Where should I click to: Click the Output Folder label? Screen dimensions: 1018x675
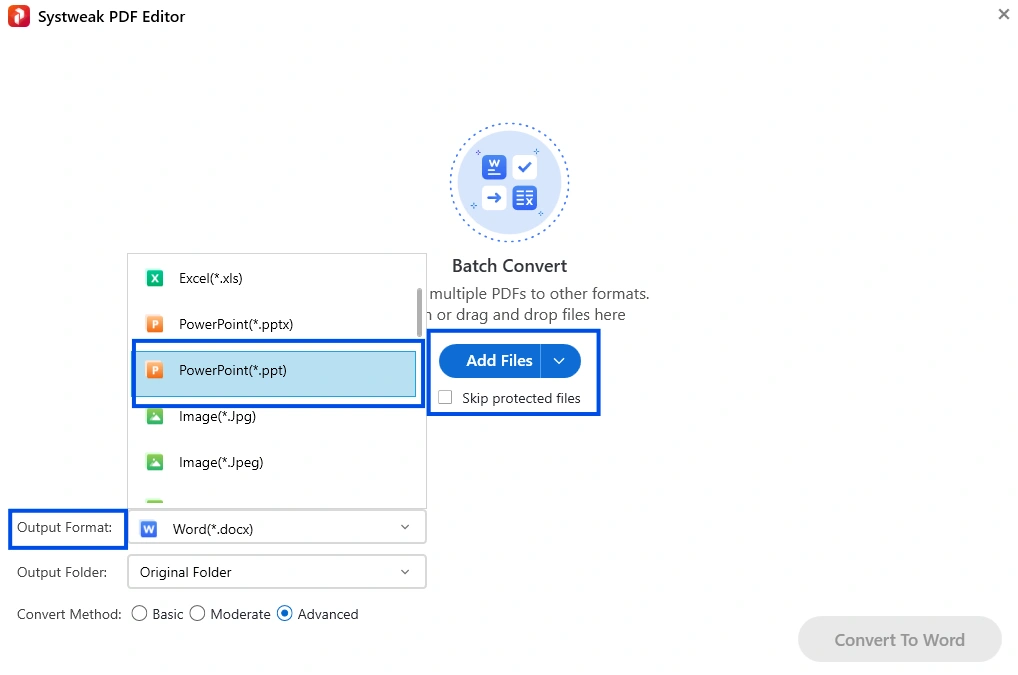point(62,572)
